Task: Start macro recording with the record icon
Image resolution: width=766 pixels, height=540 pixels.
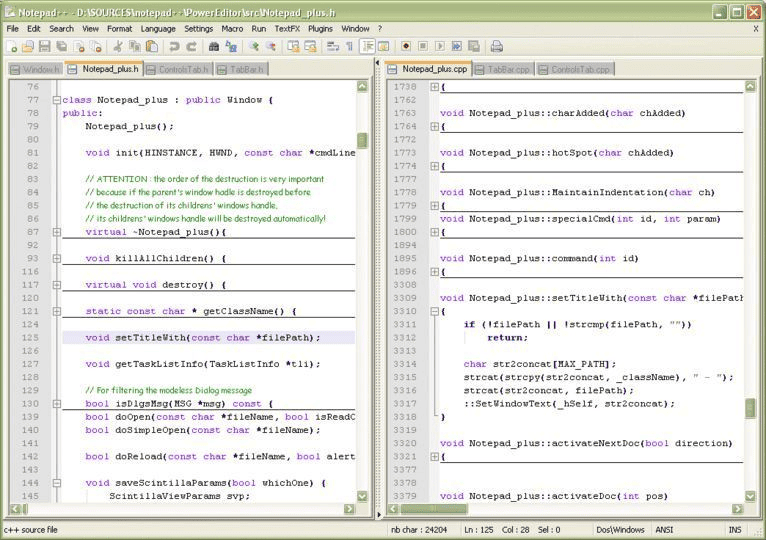Action: point(405,46)
